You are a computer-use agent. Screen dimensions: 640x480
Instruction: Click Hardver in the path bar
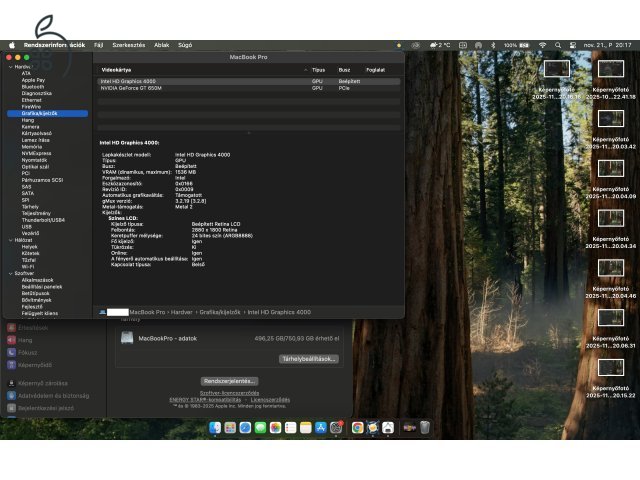click(x=182, y=312)
